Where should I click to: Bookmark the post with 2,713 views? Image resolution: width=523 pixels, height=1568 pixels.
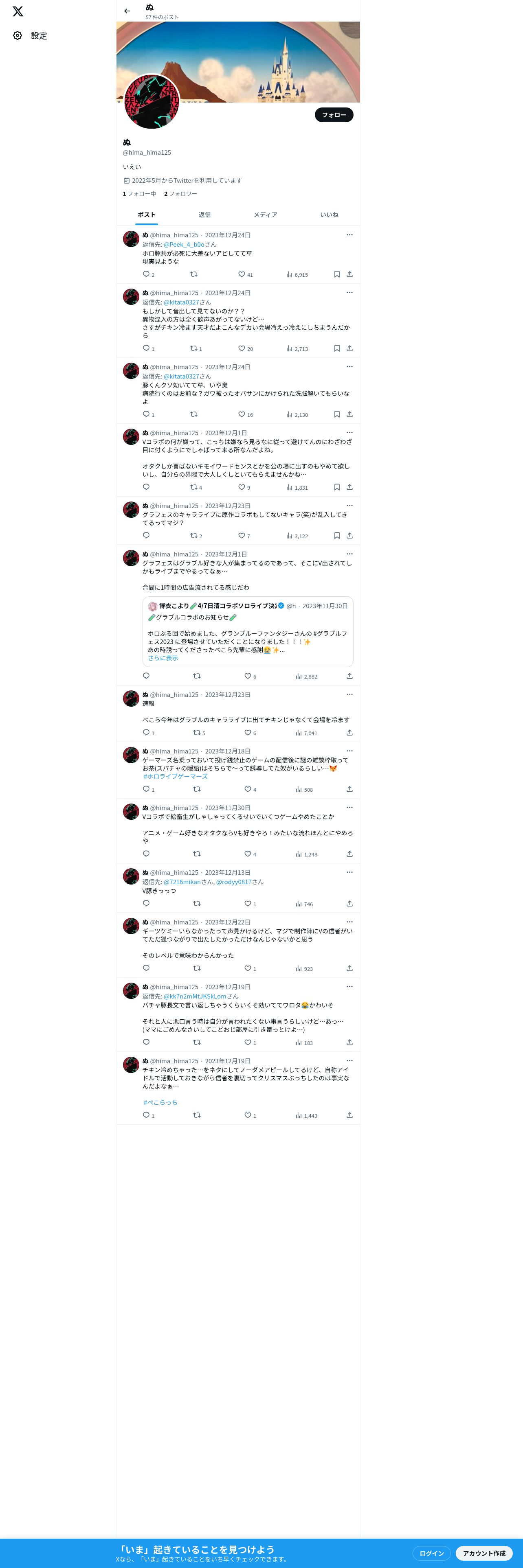[337, 349]
